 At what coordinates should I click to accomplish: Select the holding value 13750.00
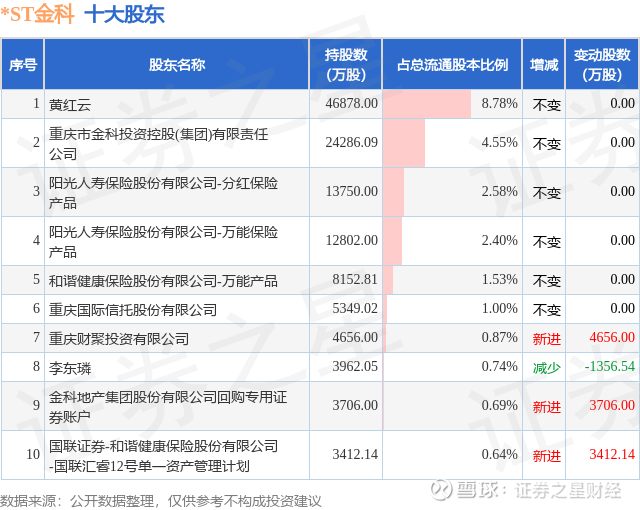click(351, 191)
